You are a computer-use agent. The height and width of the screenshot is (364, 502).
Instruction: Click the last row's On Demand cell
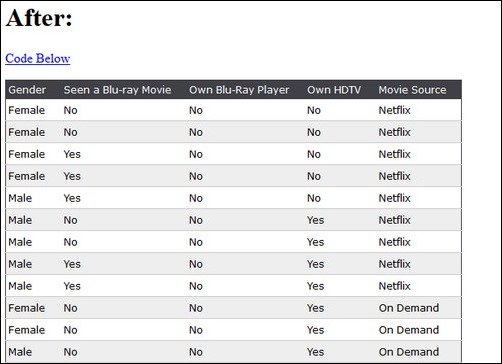(x=409, y=352)
